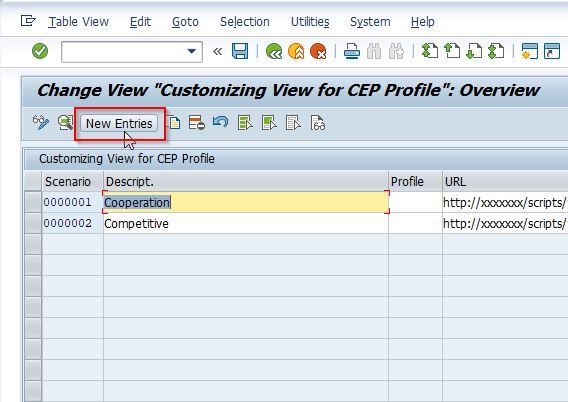Click the Delete row icon
This screenshot has width=568, height=402.
(x=197, y=123)
